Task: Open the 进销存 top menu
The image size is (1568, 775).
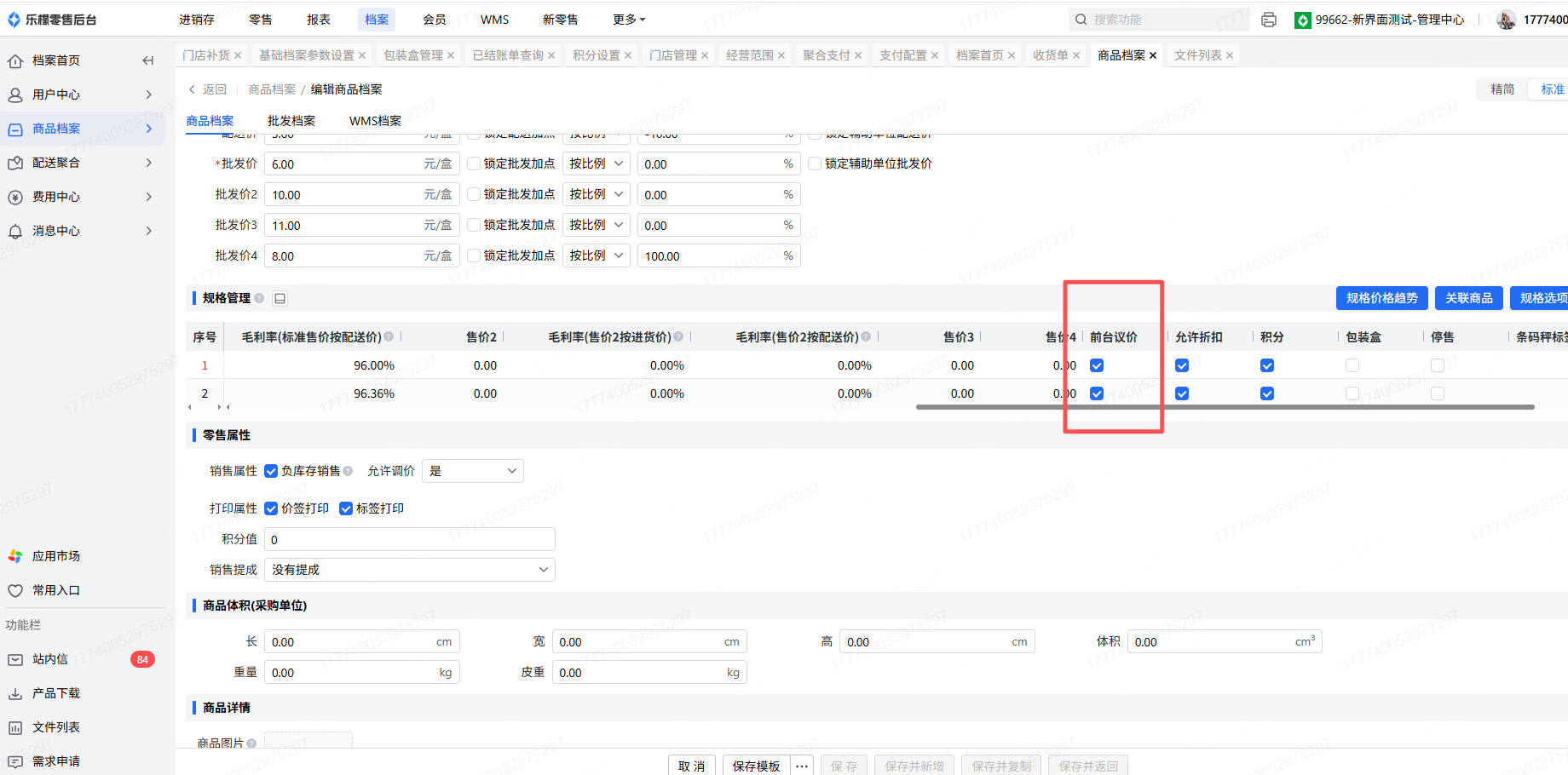Action: tap(197, 20)
